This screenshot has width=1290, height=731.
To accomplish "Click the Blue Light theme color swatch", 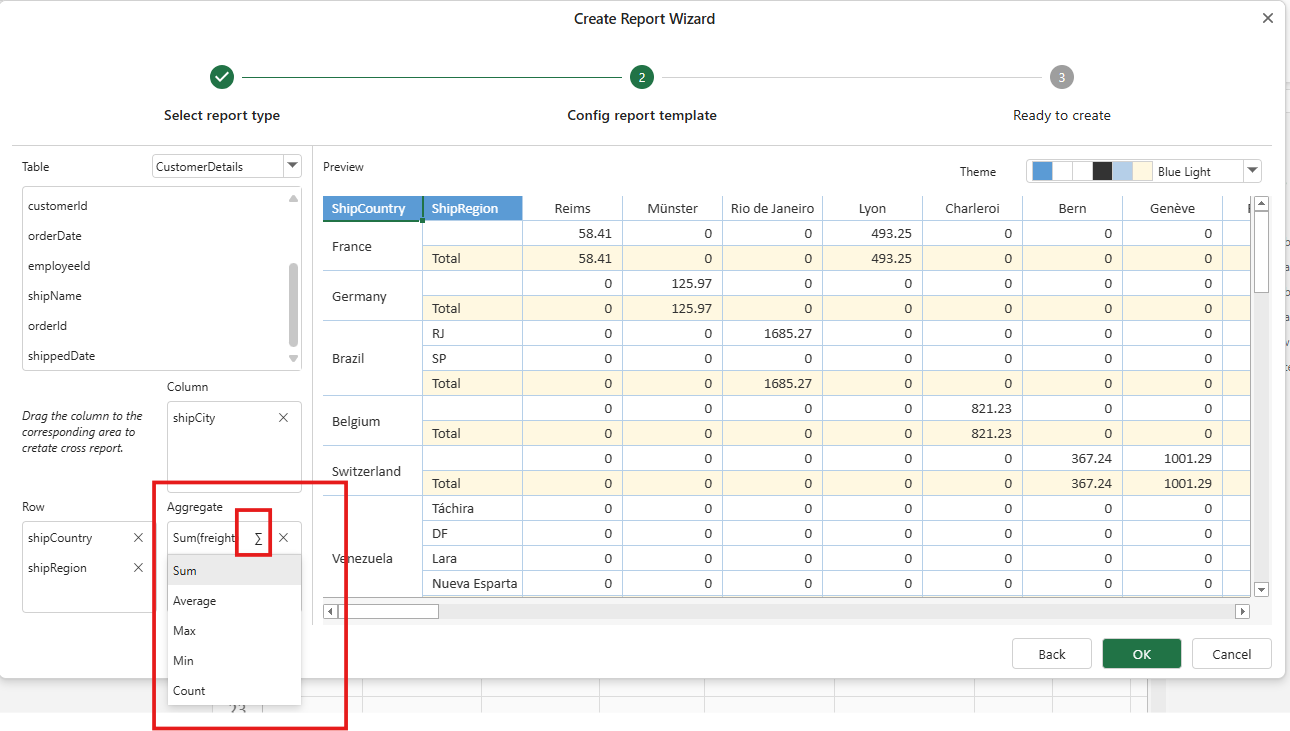I will click(x=1091, y=171).
